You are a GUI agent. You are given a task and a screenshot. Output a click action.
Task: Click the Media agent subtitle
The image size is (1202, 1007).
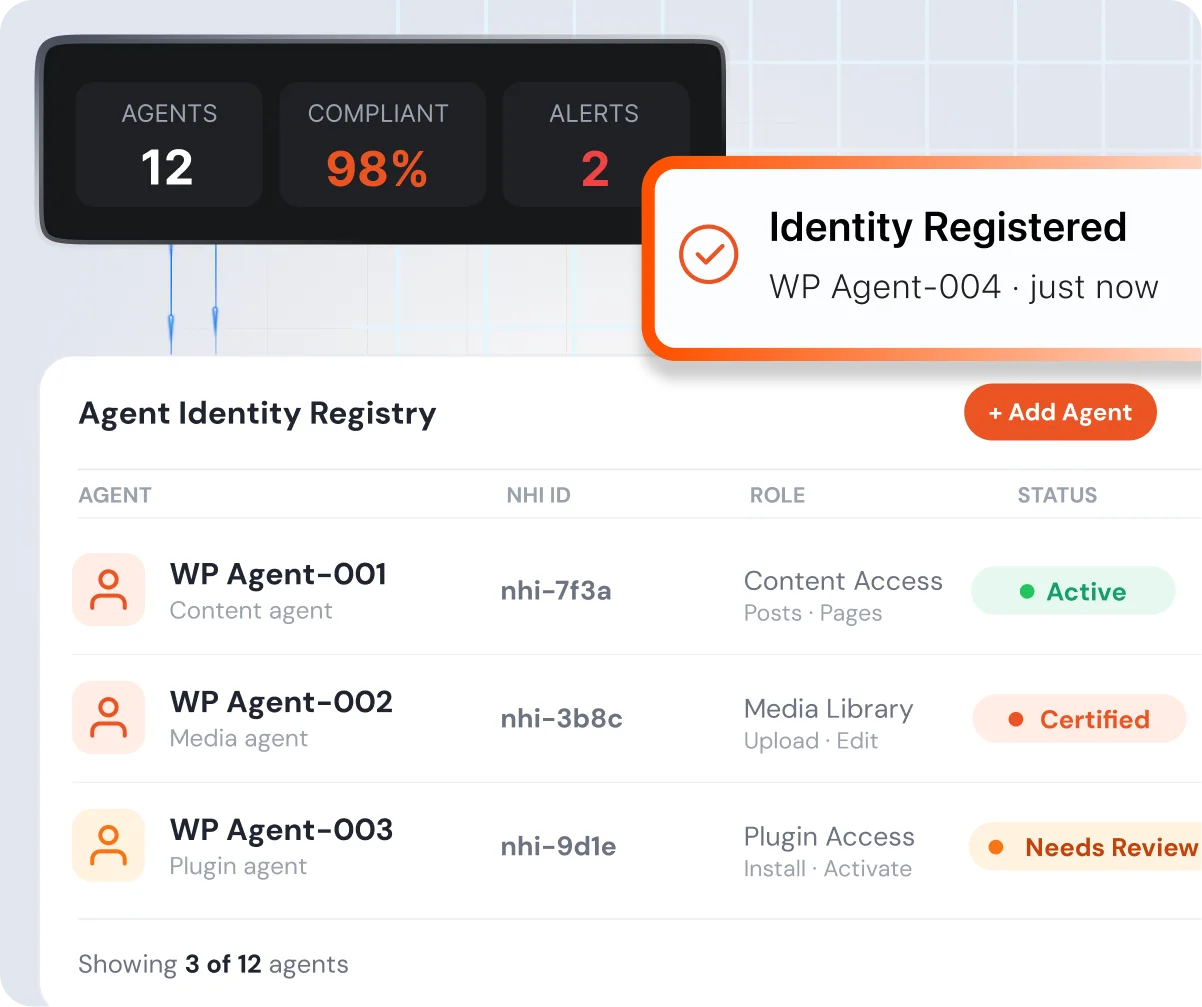click(x=239, y=739)
